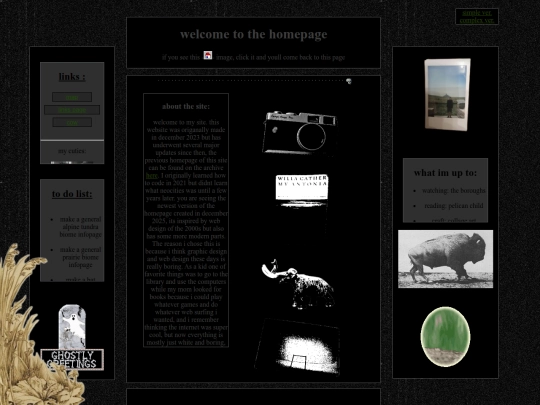Viewport: 540px width, 405px height.
Task: Open the oval green landscape painting
Action: (x=445, y=336)
